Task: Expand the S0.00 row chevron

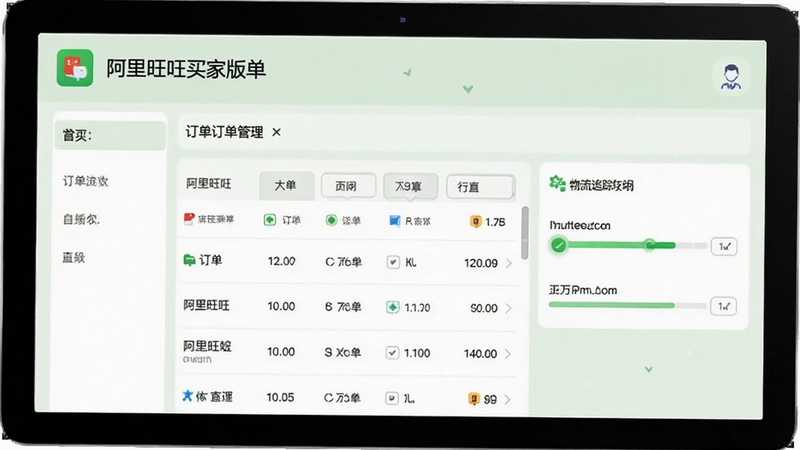Action: pyautogui.click(x=508, y=308)
